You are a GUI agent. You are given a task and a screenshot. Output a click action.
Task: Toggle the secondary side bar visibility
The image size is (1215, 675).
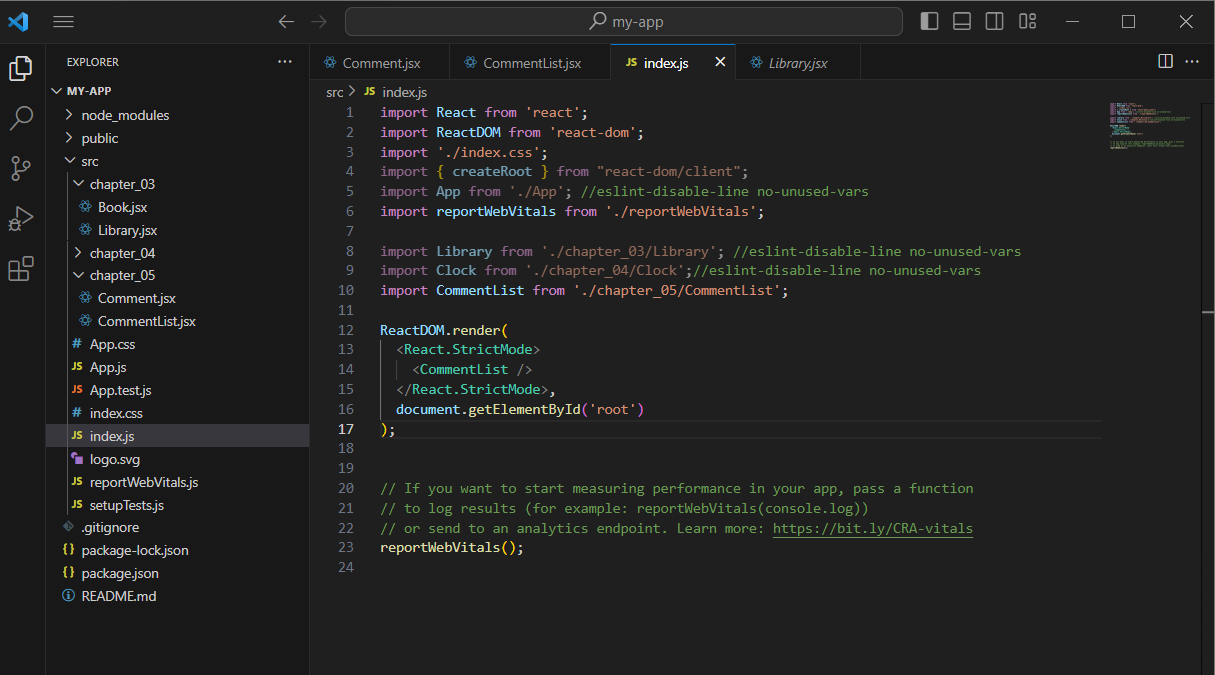[994, 21]
